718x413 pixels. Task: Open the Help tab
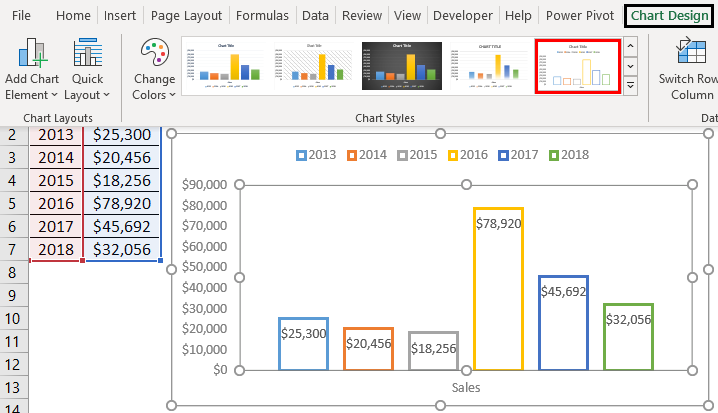[518, 16]
